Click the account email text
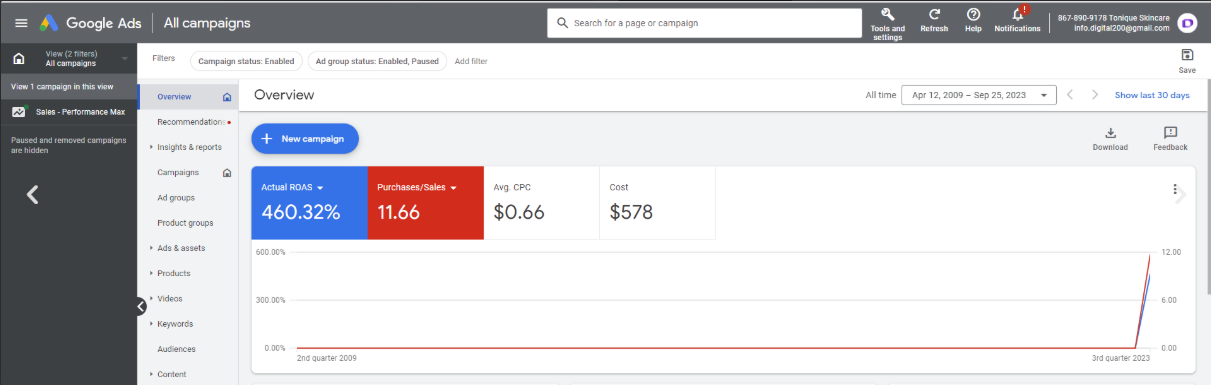 coord(1121,28)
